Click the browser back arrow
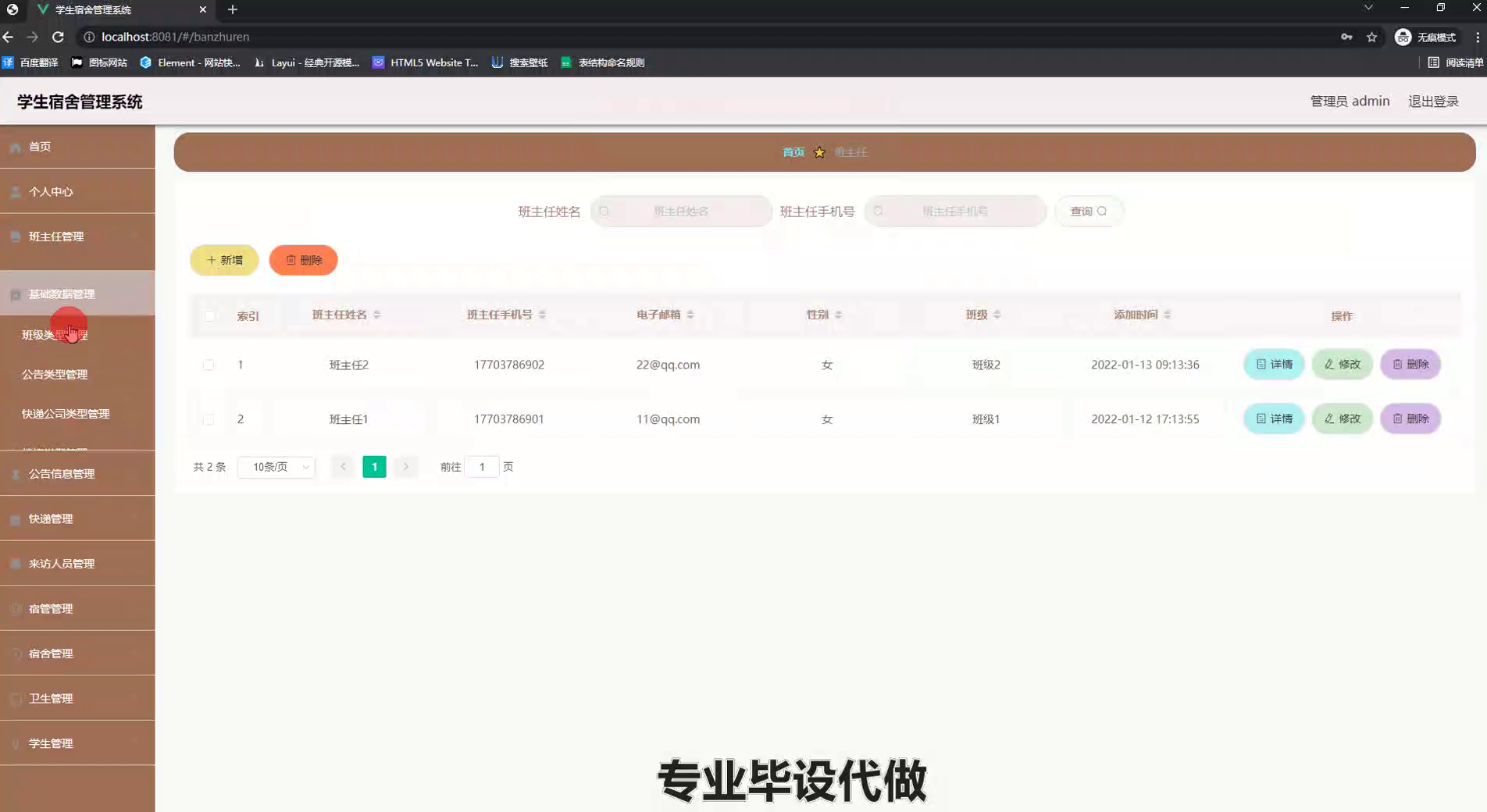Viewport: 1487px width, 812px height. (x=9, y=37)
